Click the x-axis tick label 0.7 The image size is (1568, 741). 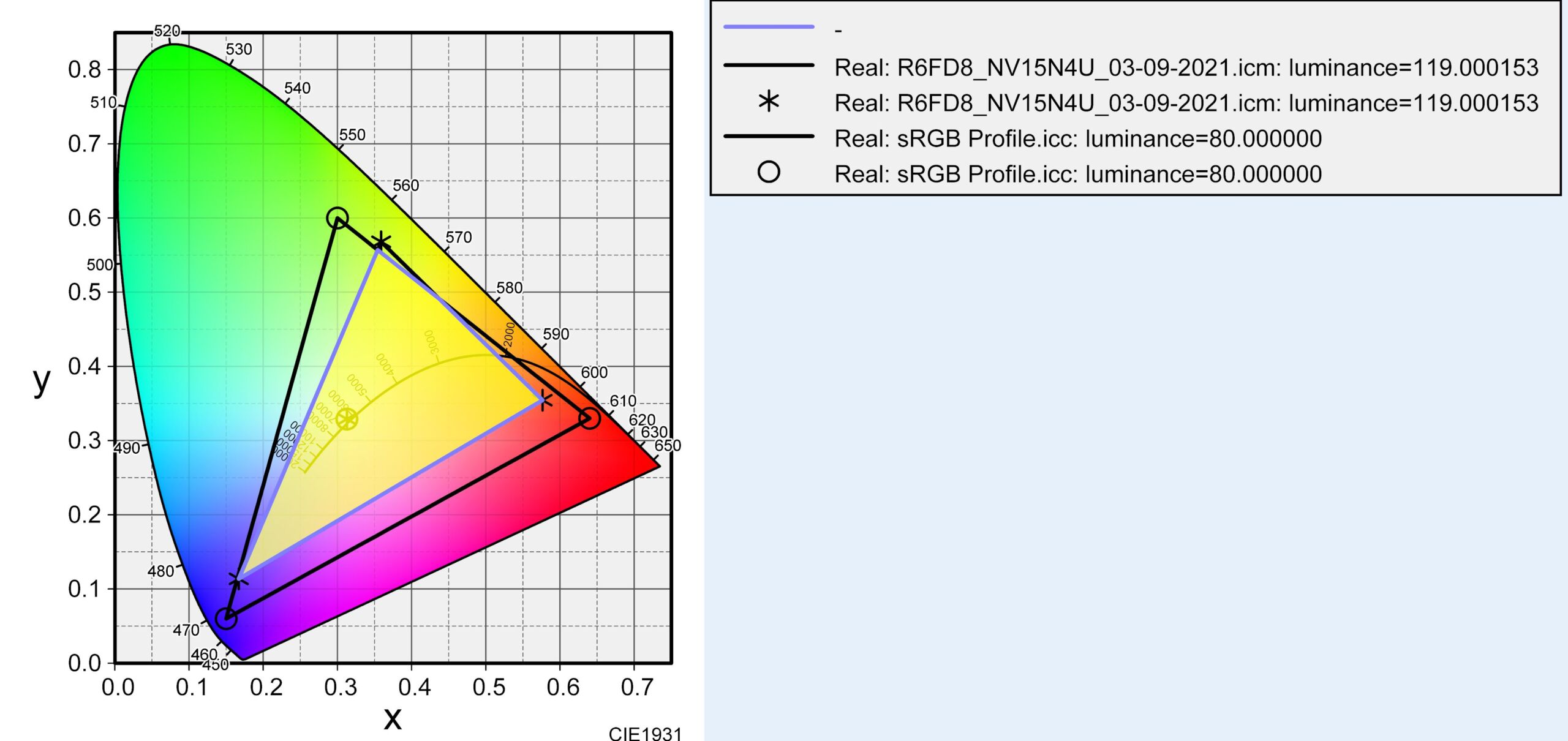click(x=638, y=687)
